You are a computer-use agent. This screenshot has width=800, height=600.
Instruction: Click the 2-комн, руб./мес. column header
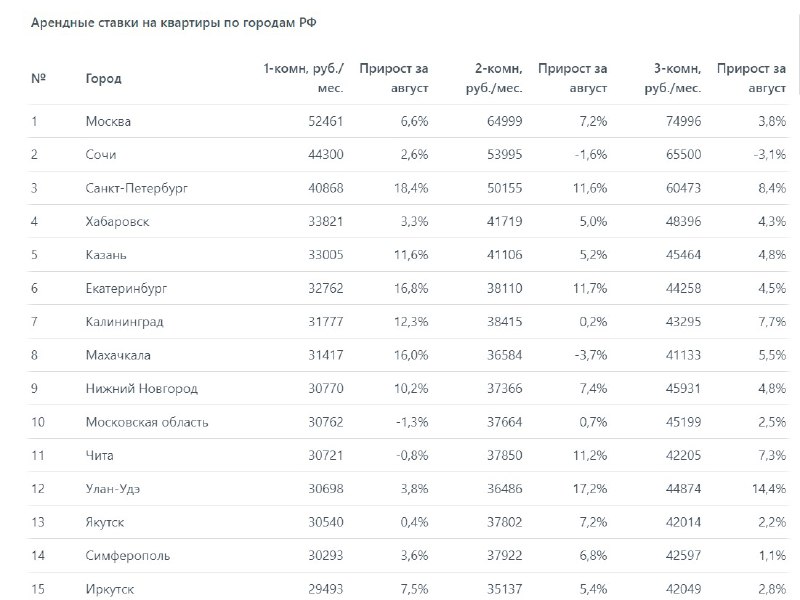494,78
